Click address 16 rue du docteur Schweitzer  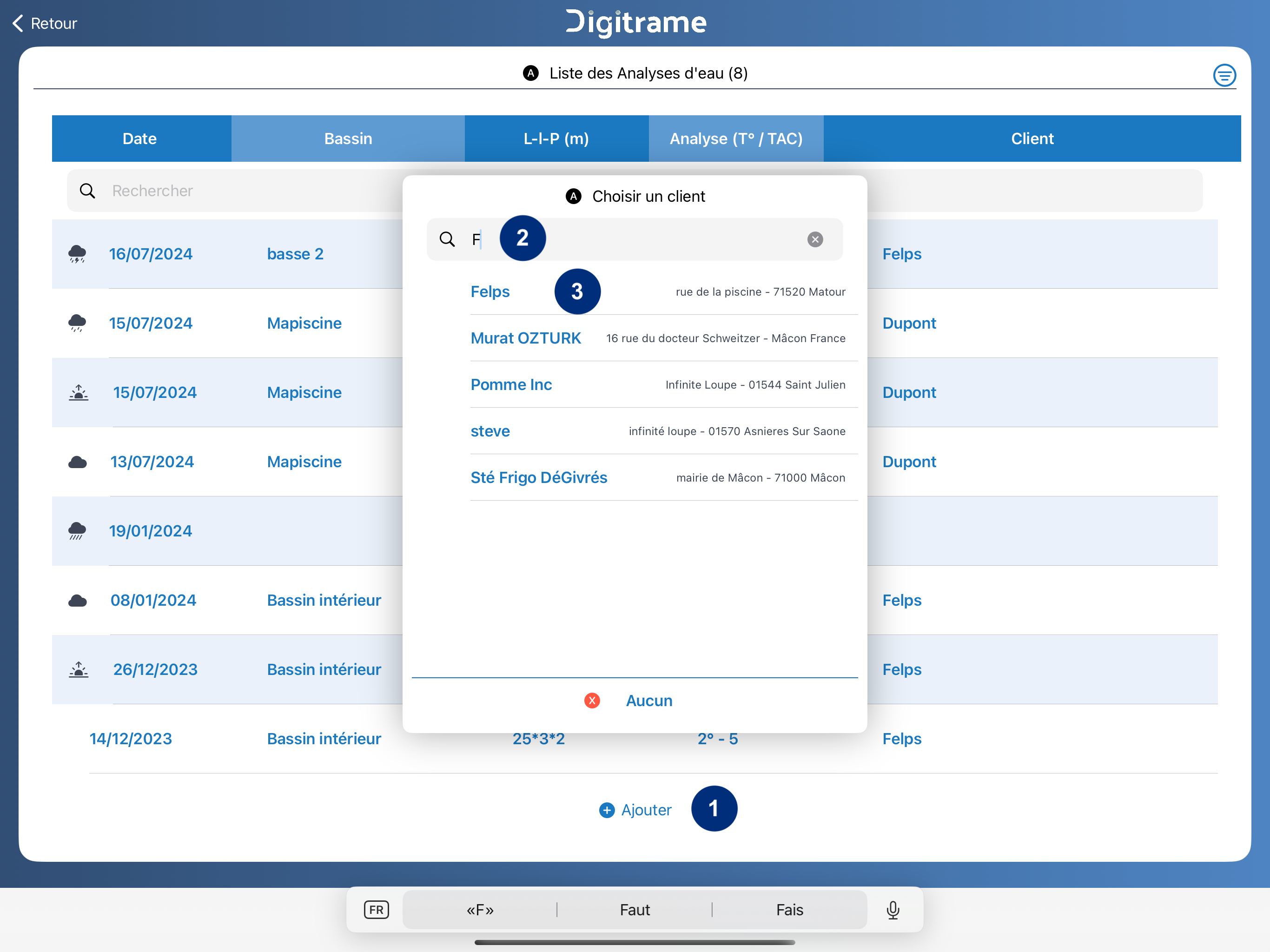725,338
